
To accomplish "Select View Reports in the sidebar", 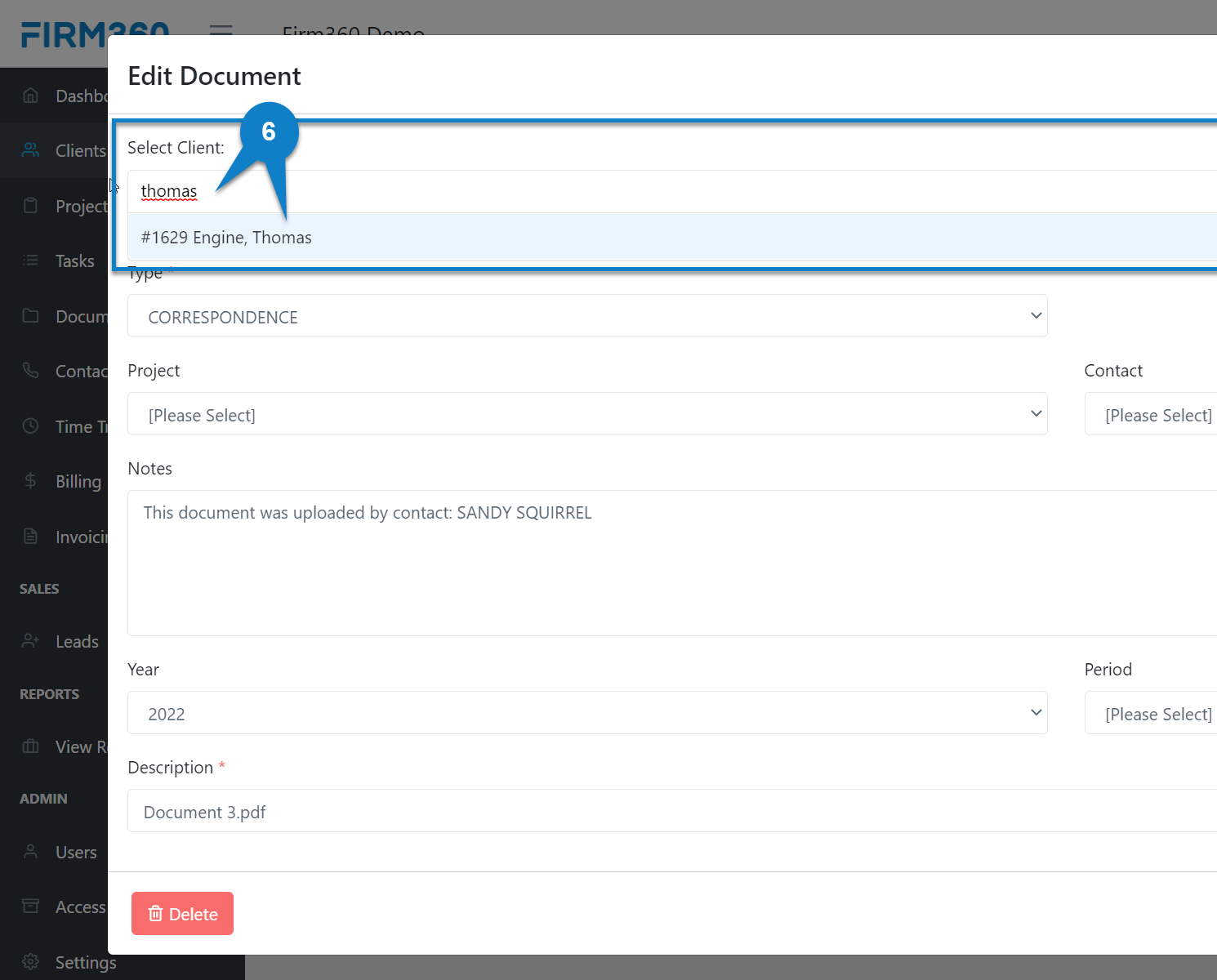I will coord(30,746).
